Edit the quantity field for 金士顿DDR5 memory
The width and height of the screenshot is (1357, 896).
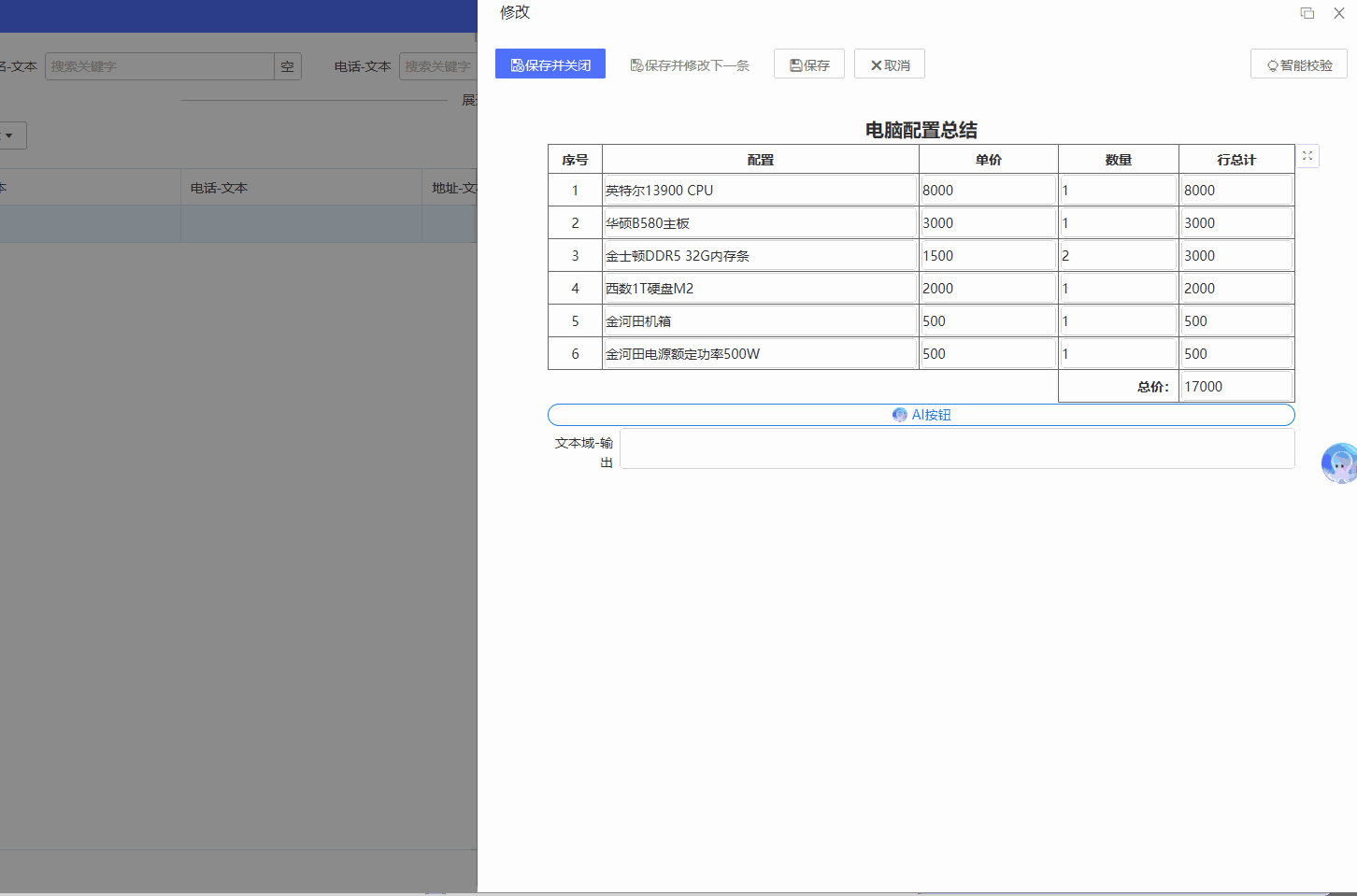click(x=1118, y=256)
